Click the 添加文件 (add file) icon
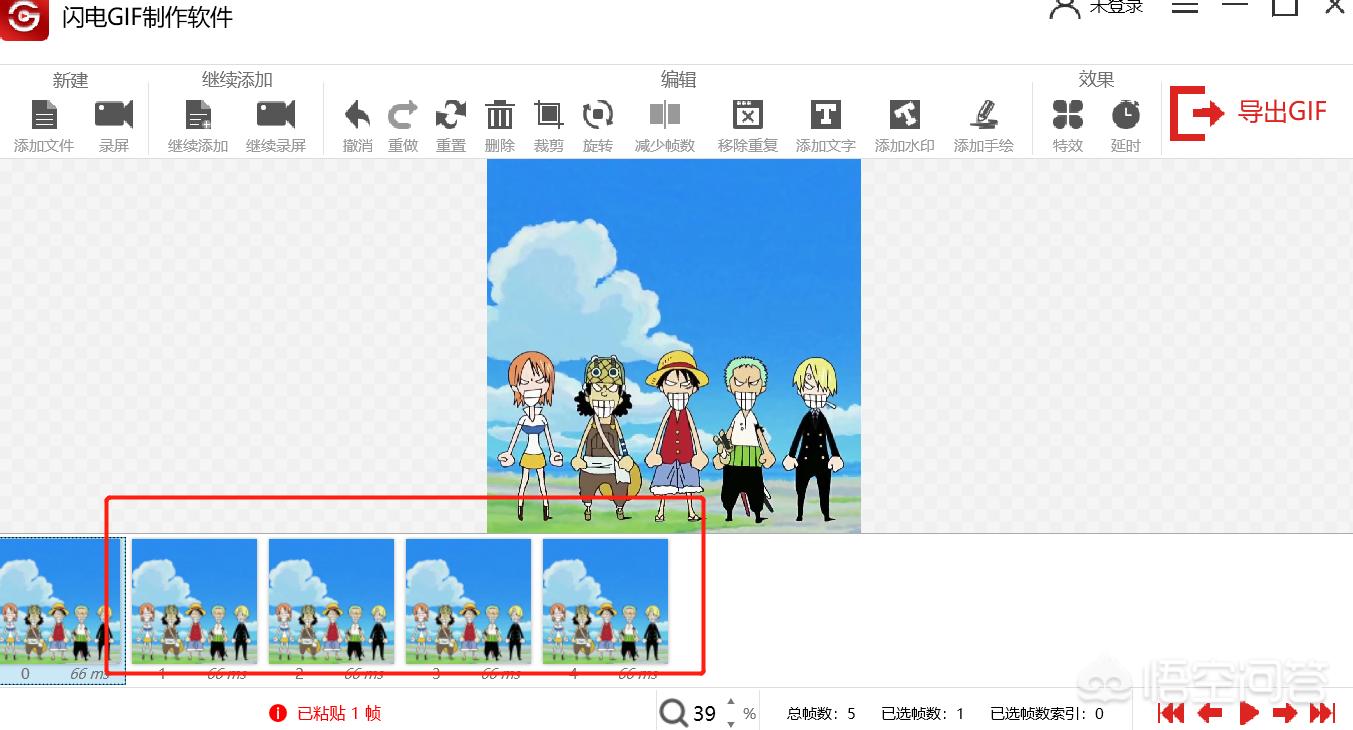This screenshot has height=730, width=1353. click(x=44, y=115)
